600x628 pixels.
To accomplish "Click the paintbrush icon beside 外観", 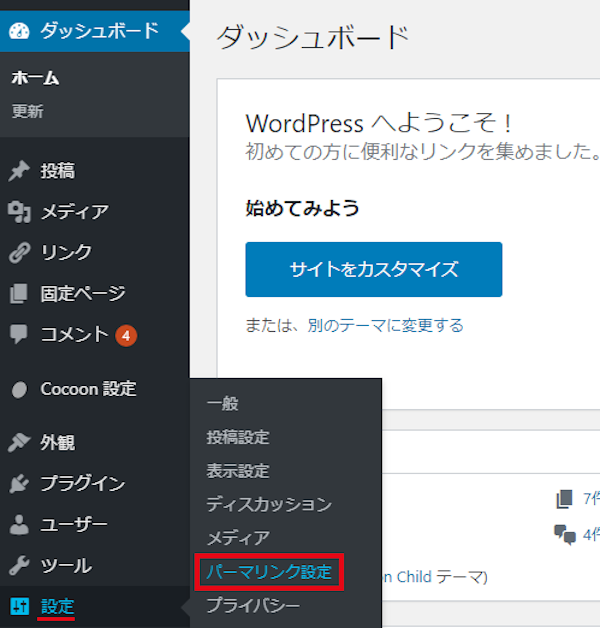I will click(x=19, y=443).
